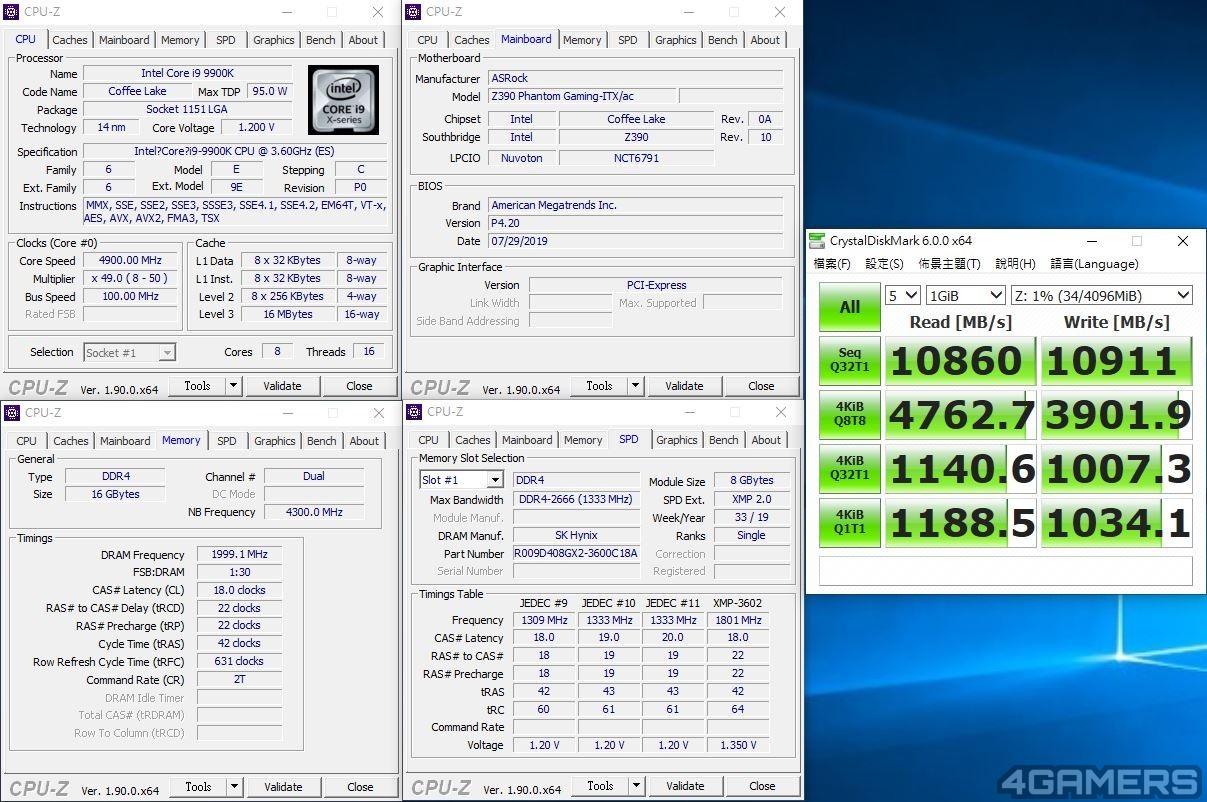1207x802 pixels.
Task: Click the DRAM Frequency value '1999.1 MHz'
Action: click(x=240, y=555)
